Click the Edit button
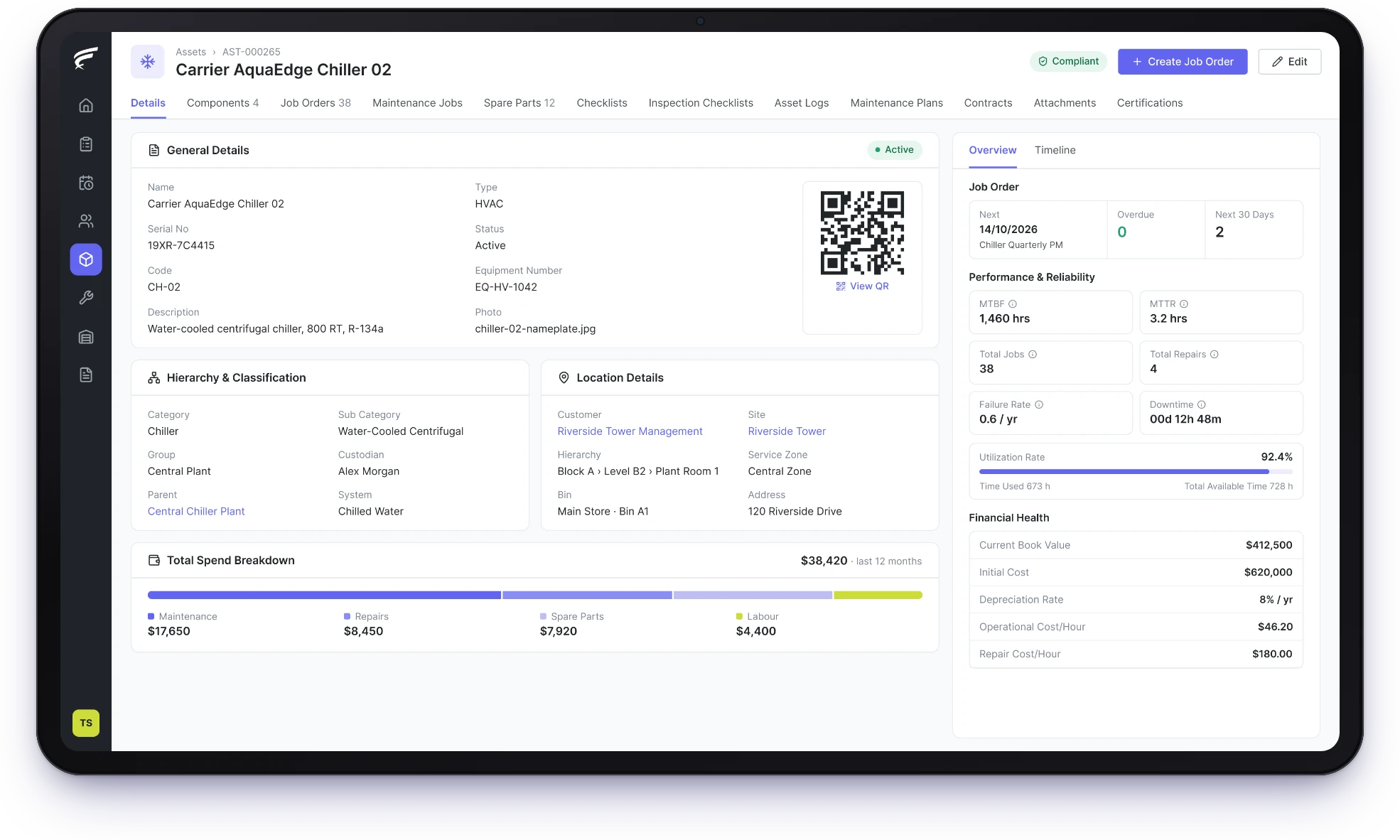1400x840 pixels. (1290, 62)
